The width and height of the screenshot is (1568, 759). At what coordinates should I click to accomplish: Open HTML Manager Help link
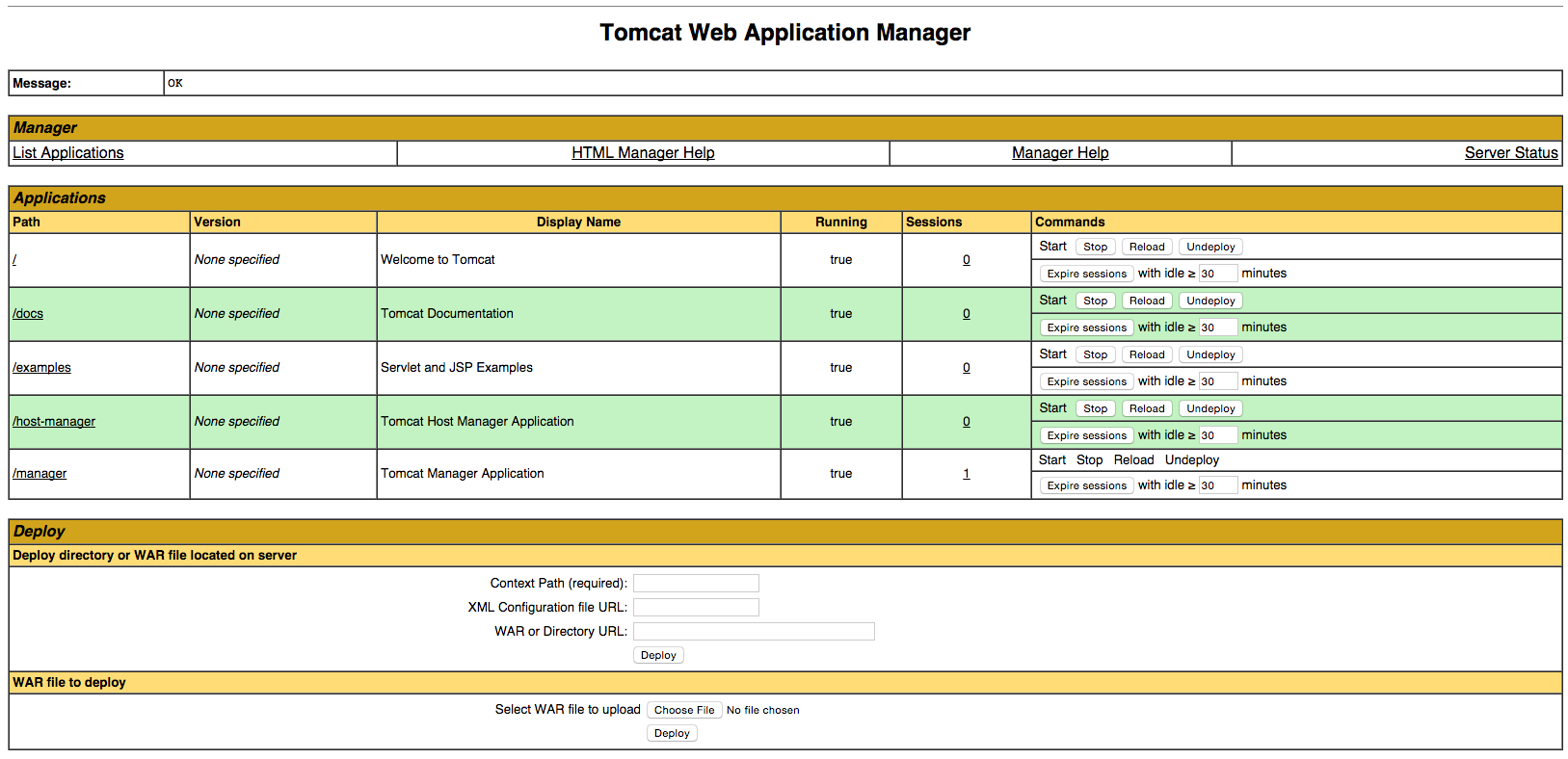click(x=643, y=153)
